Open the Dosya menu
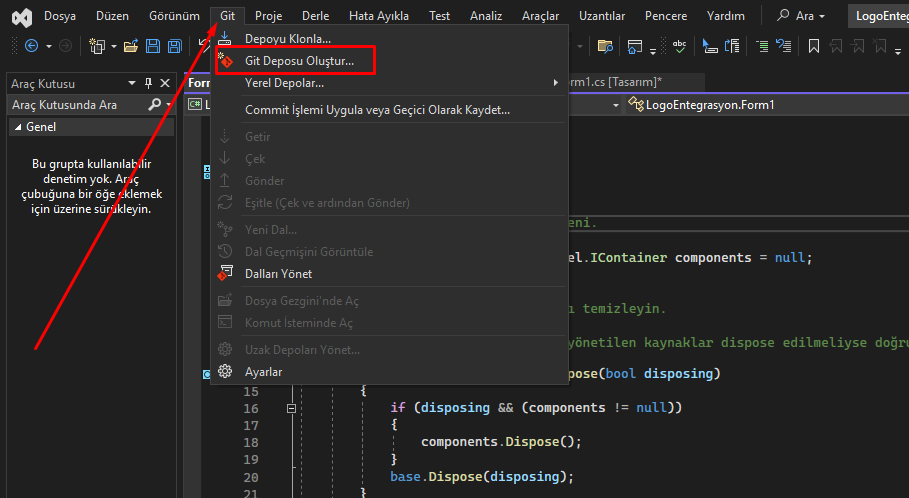Image resolution: width=909 pixels, height=498 pixels. (60, 16)
